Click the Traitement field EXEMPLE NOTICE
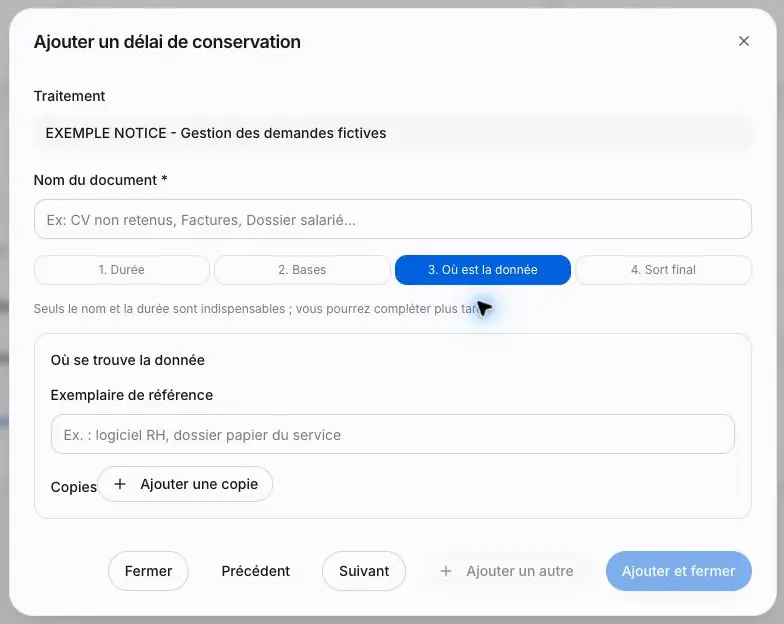This screenshot has height=624, width=784. 392,133
